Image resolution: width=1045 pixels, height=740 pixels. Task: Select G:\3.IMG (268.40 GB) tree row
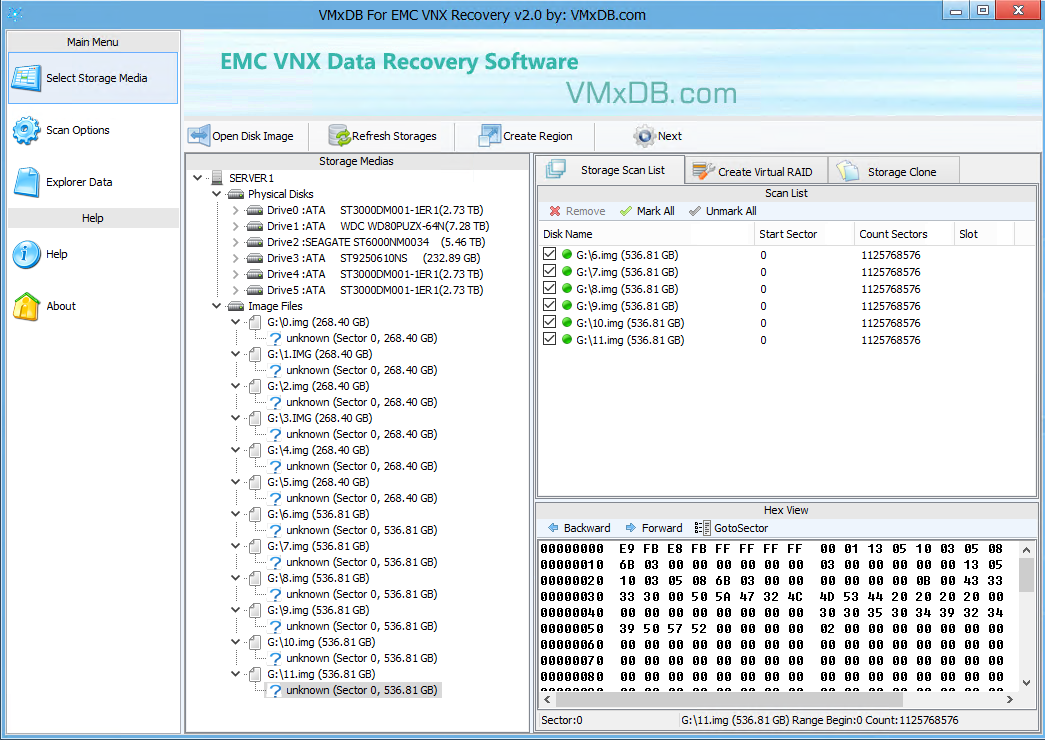click(x=320, y=418)
